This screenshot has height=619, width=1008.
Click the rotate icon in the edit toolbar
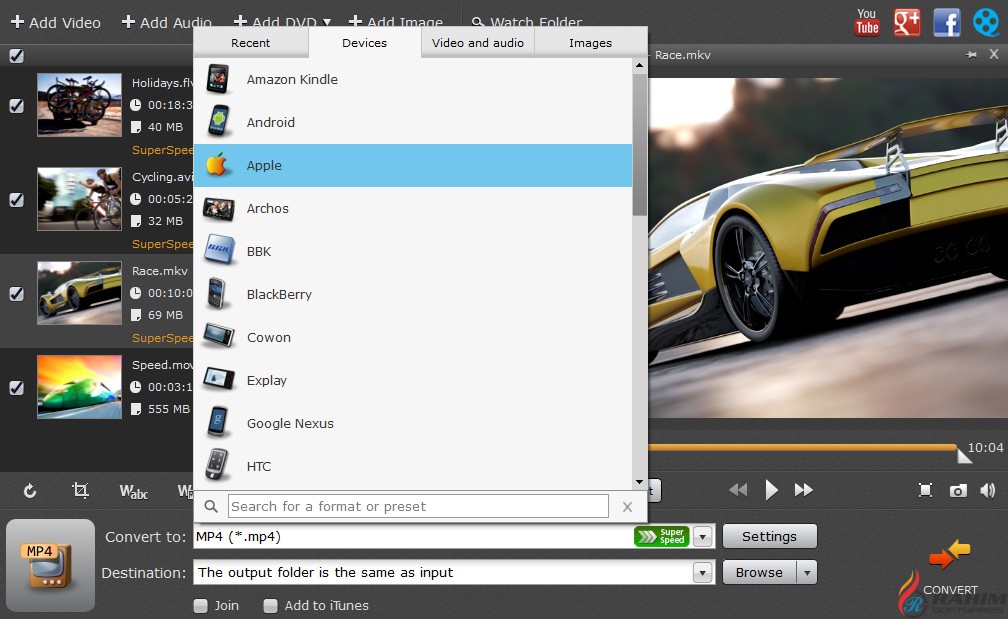click(30, 490)
